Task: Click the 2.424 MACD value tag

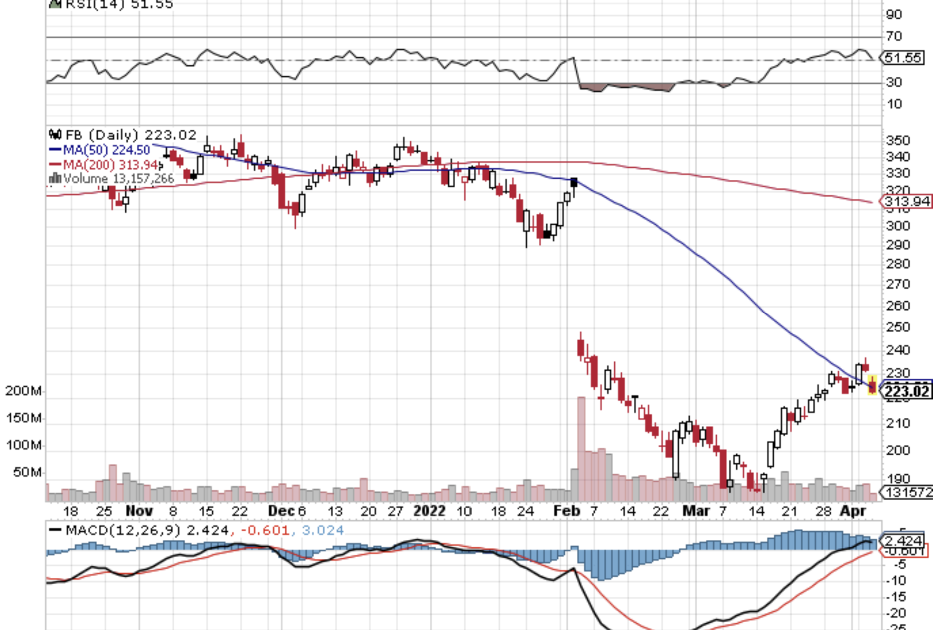Action: [906, 540]
